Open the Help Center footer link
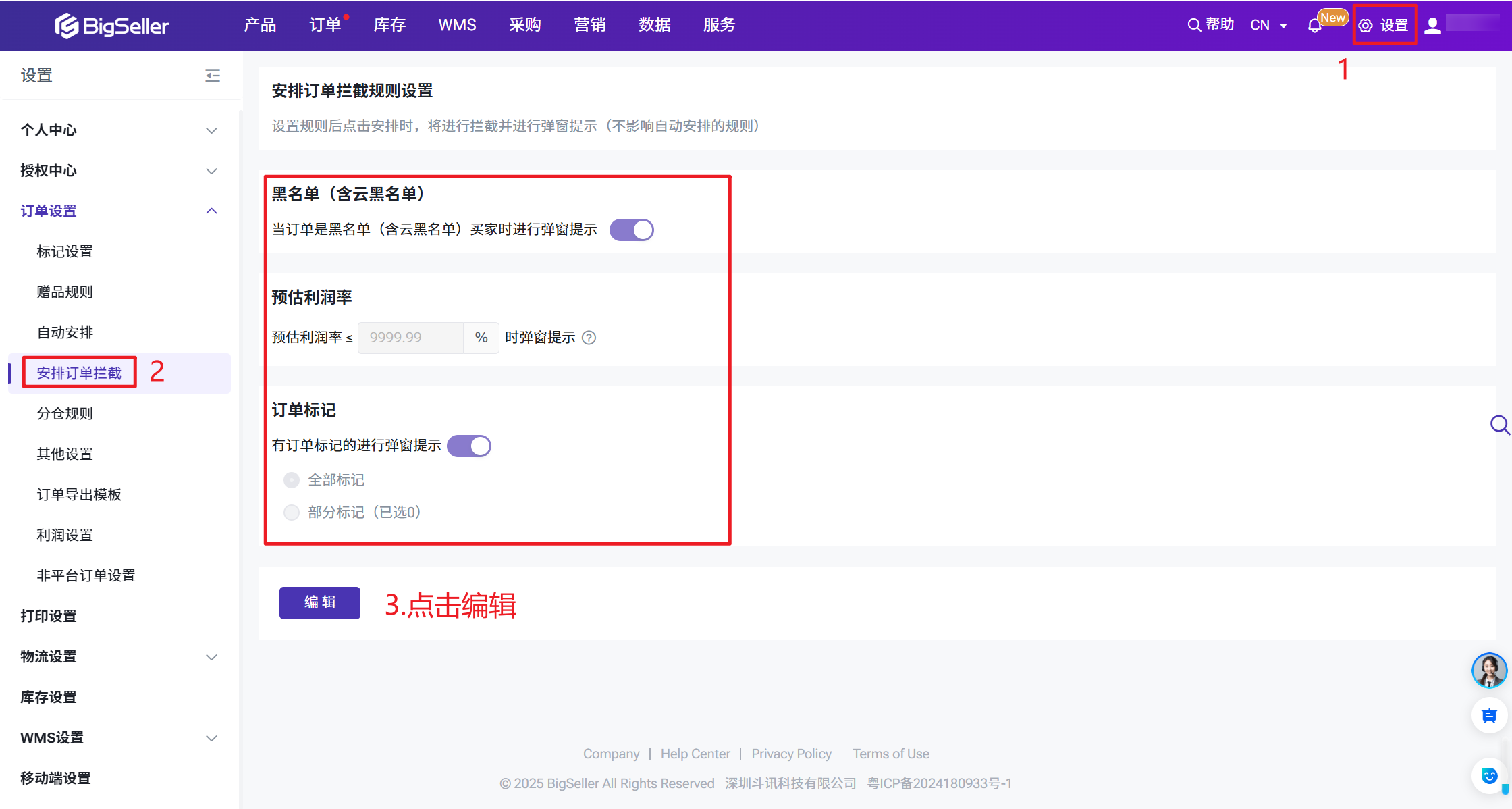The width and height of the screenshot is (1512, 809). [x=695, y=754]
